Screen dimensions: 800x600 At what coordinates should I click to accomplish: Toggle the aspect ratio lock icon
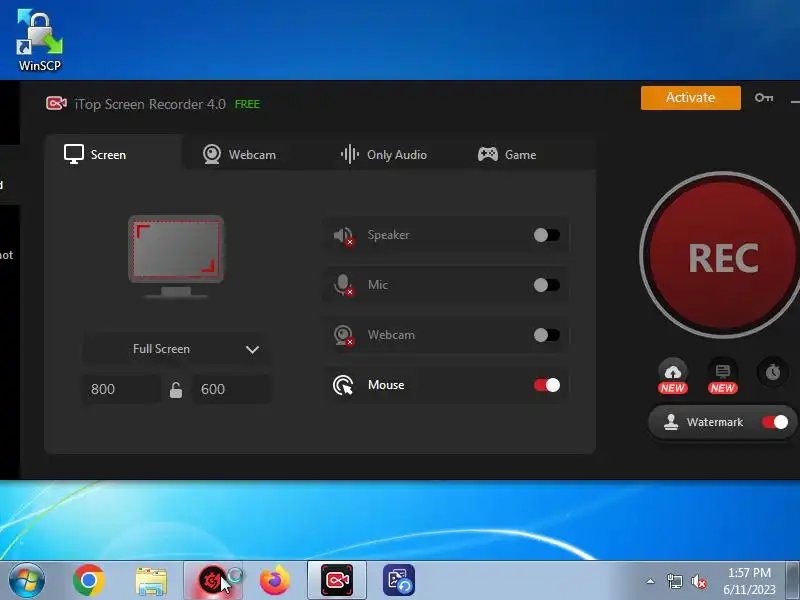tap(176, 390)
